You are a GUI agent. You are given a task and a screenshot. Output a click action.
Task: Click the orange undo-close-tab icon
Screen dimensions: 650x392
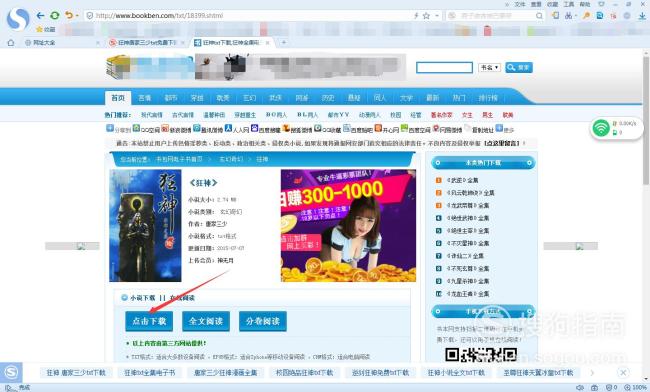tap(68, 15)
